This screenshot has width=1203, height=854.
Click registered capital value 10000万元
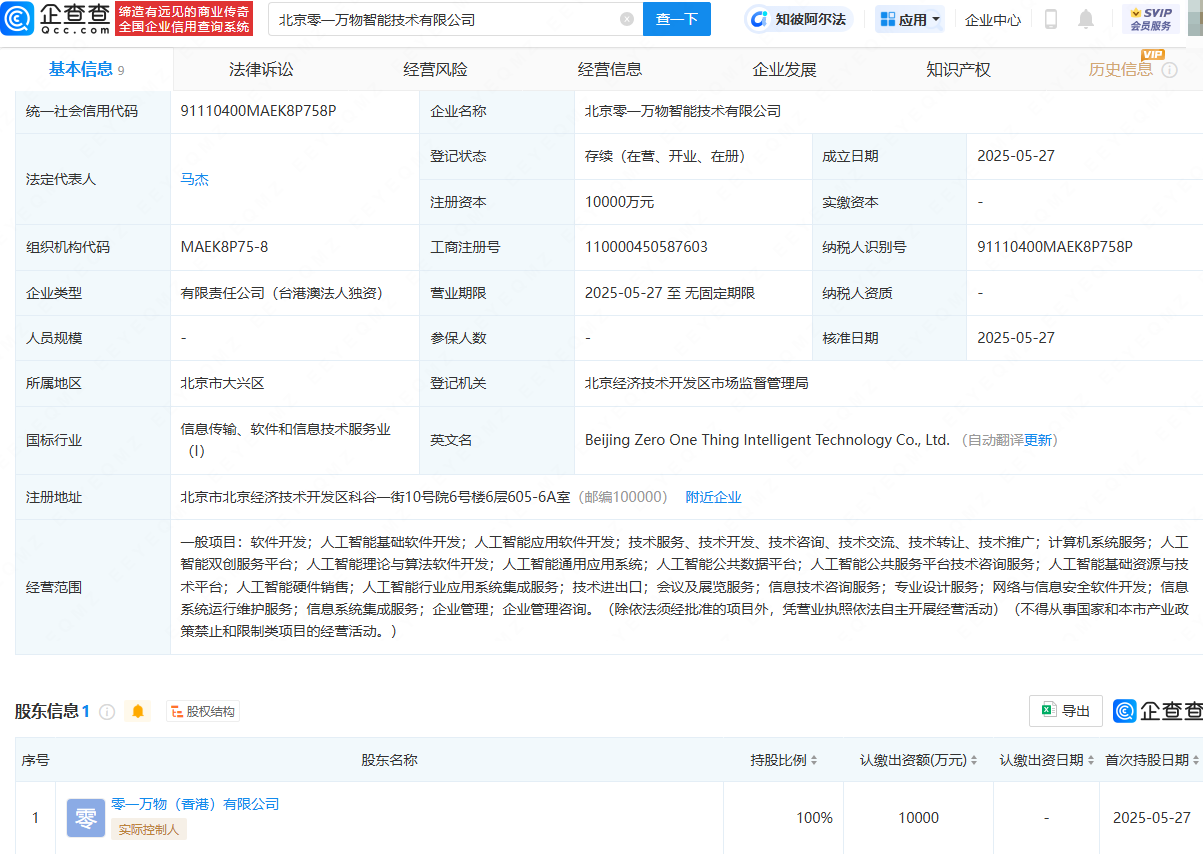619,202
